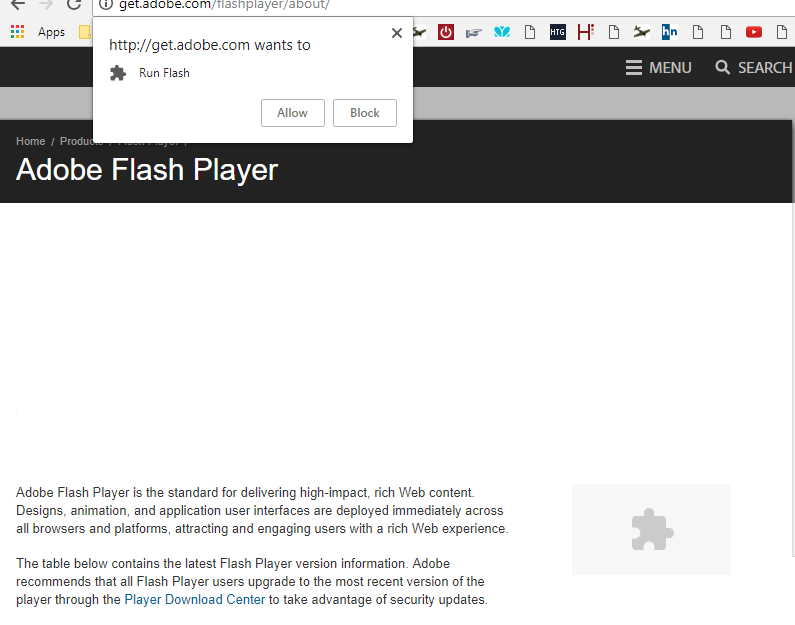Open the page bookmark directly left of YouTube
The height and width of the screenshot is (625, 795).
pyautogui.click(x=726, y=32)
